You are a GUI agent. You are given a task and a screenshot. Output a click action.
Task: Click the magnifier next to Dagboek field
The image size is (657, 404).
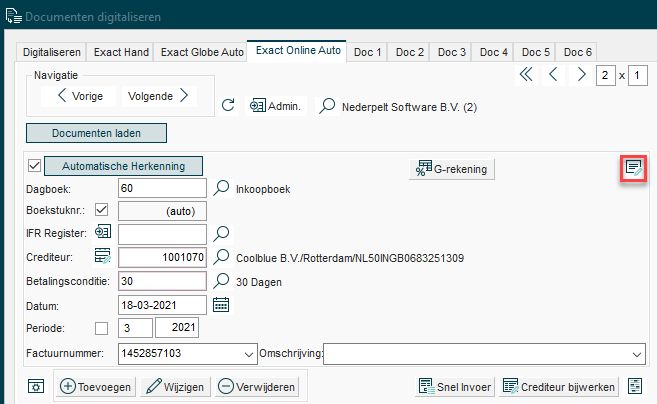pos(222,187)
